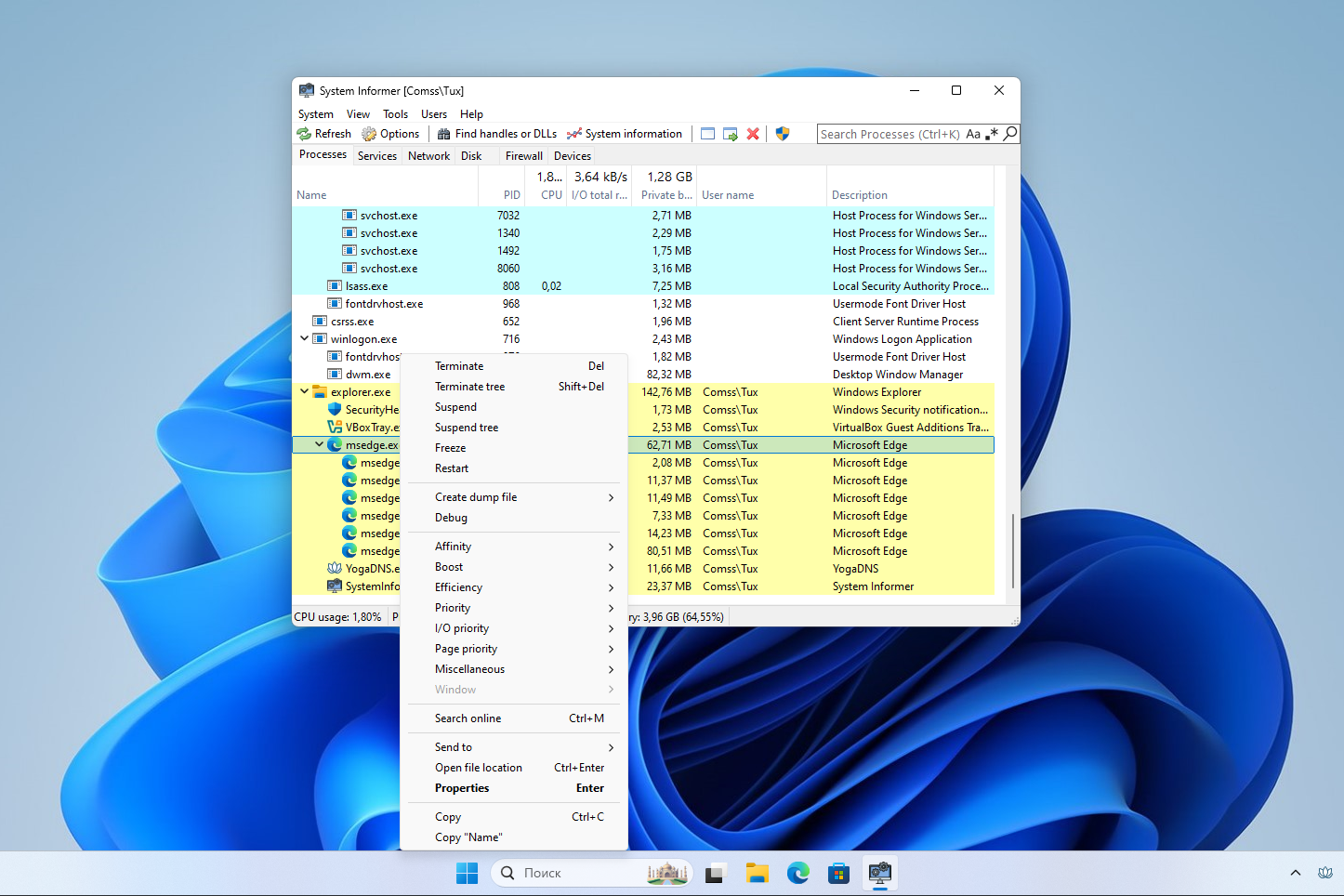The width and height of the screenshot is (1344, 896).
Task: Open Task View on the taskbar
Action: pos(715,874)
